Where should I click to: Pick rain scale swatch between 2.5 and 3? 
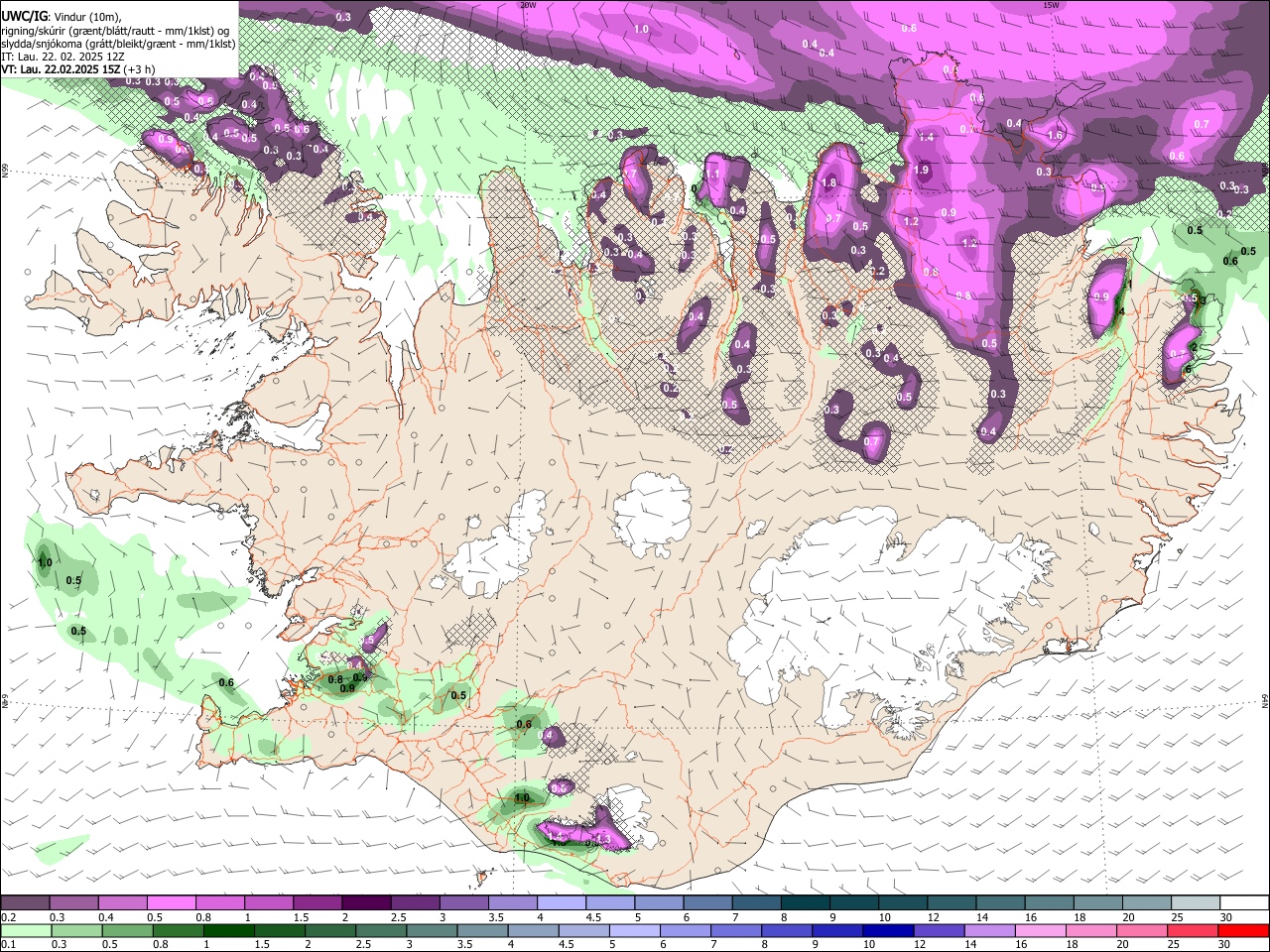point(381,930)
